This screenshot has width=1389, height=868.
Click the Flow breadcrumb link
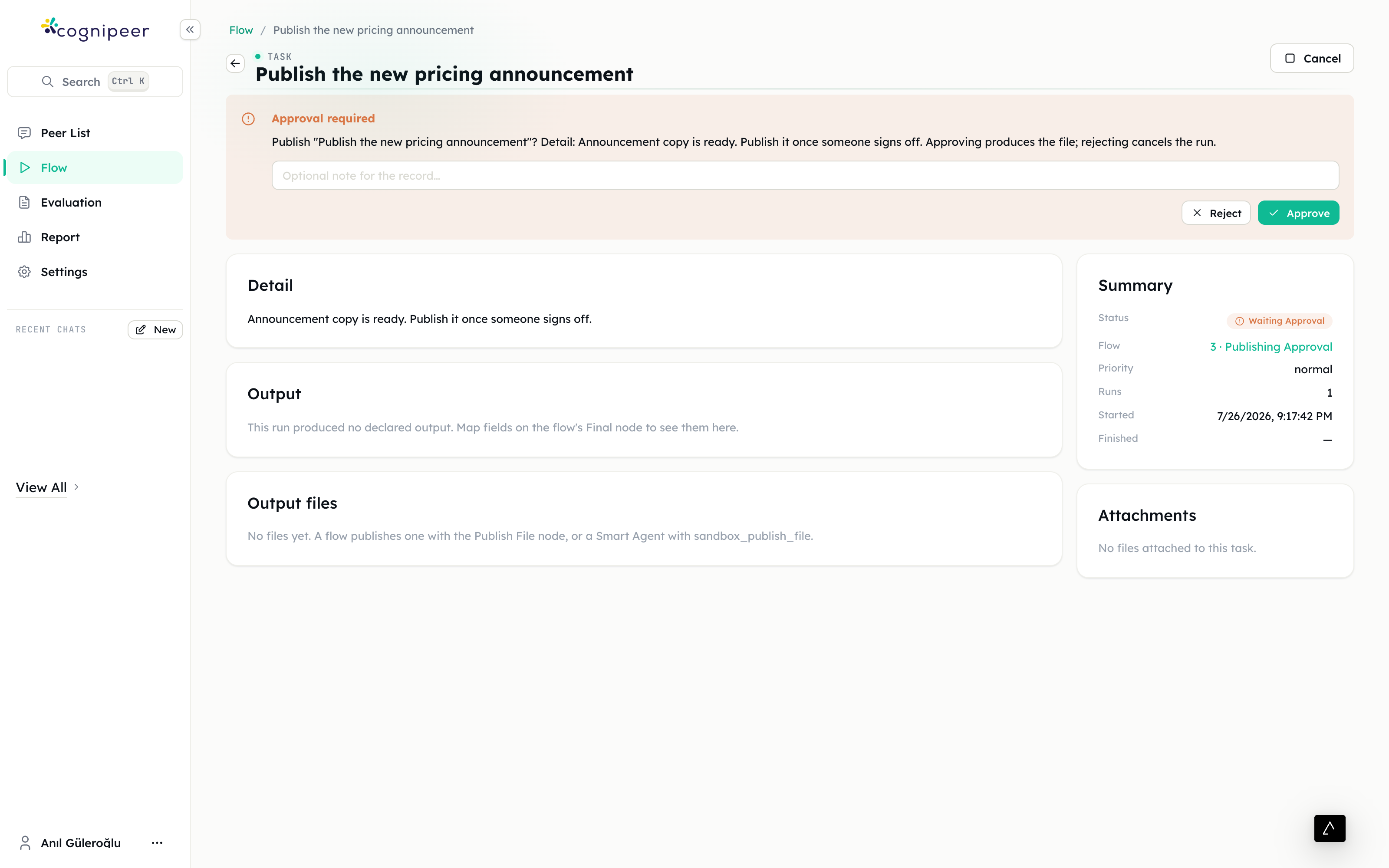pos(241,30)
